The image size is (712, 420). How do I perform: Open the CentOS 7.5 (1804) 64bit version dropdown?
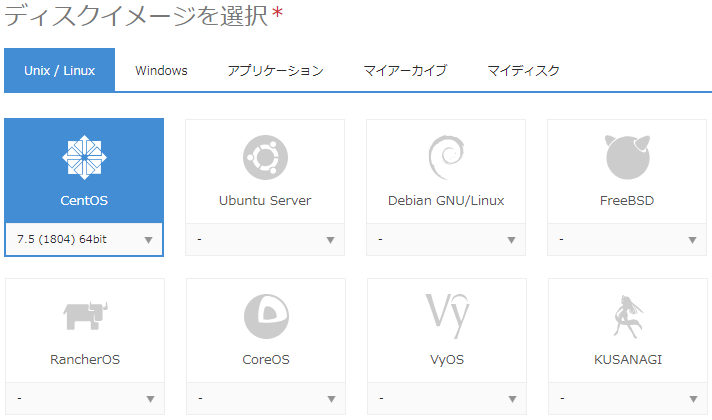tap(84, 240)
